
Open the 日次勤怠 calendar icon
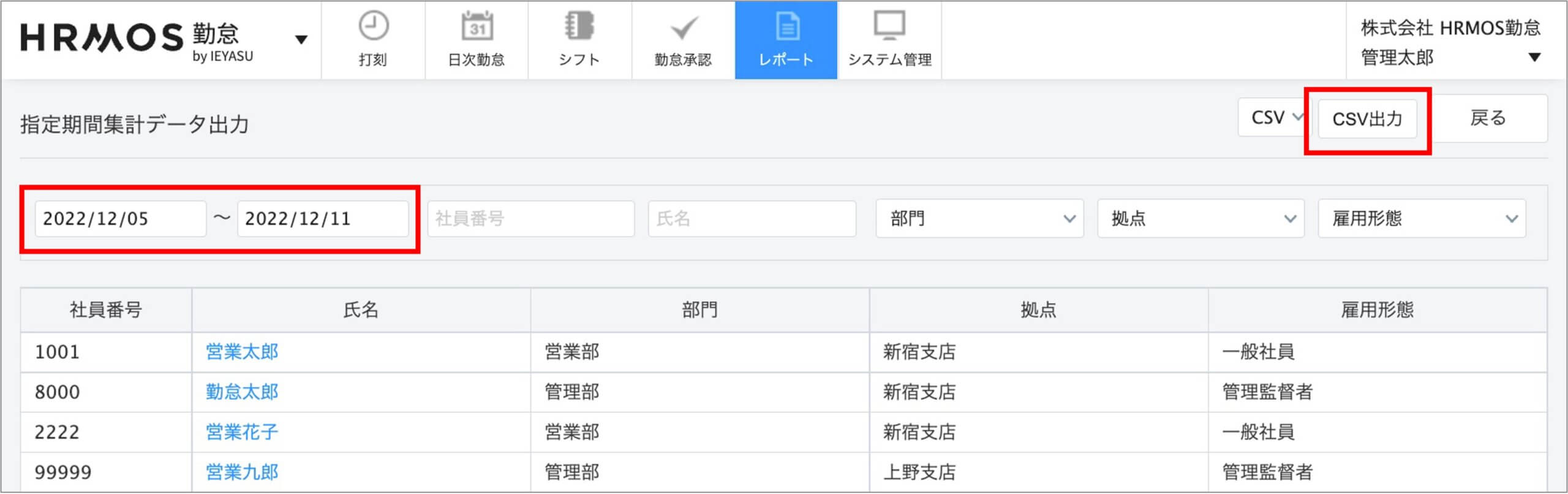pos(477,28)
